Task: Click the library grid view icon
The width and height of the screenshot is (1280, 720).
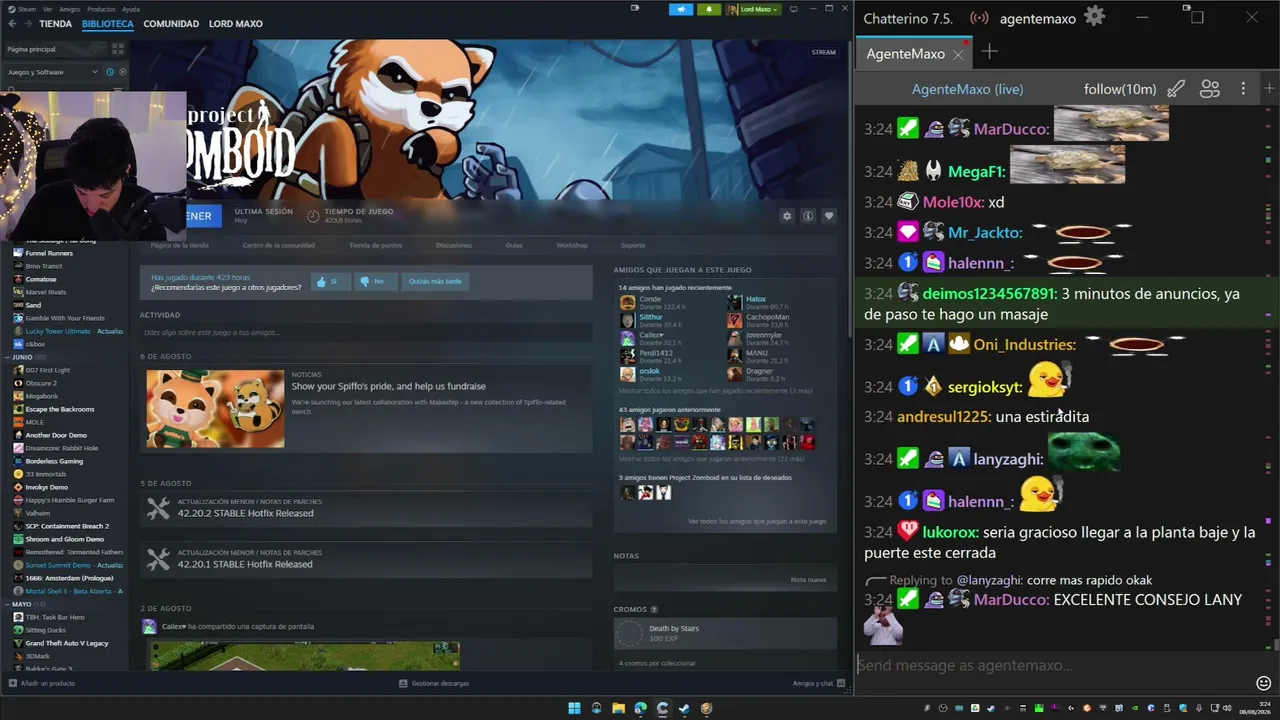Action: [x=117, y=49]
